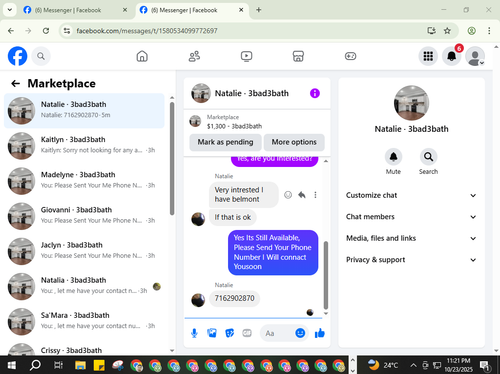
Task: Open Facebook search magnifier
Action: (41, 56)
